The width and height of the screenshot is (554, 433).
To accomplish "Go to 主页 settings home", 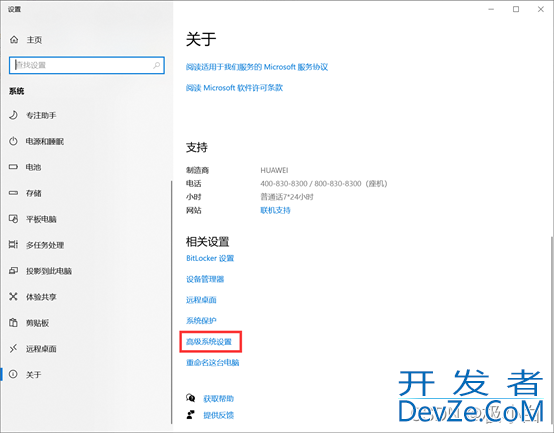I will coord(34,40).
